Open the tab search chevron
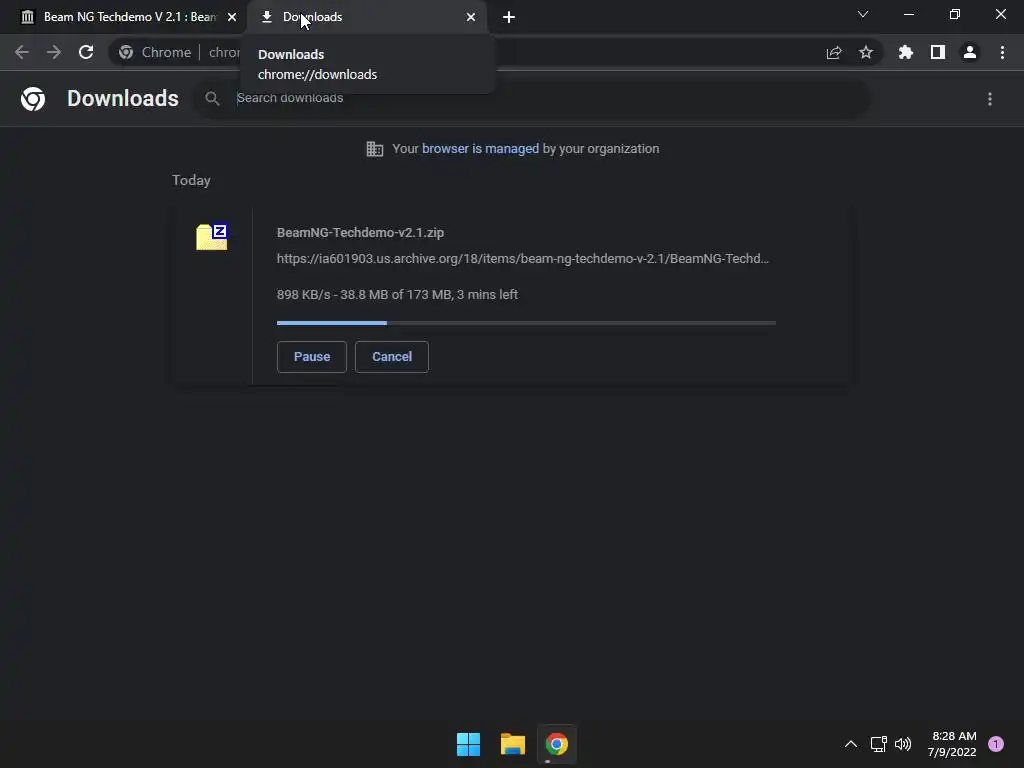This screenshot has height=768, width=1024. point(863,14)
